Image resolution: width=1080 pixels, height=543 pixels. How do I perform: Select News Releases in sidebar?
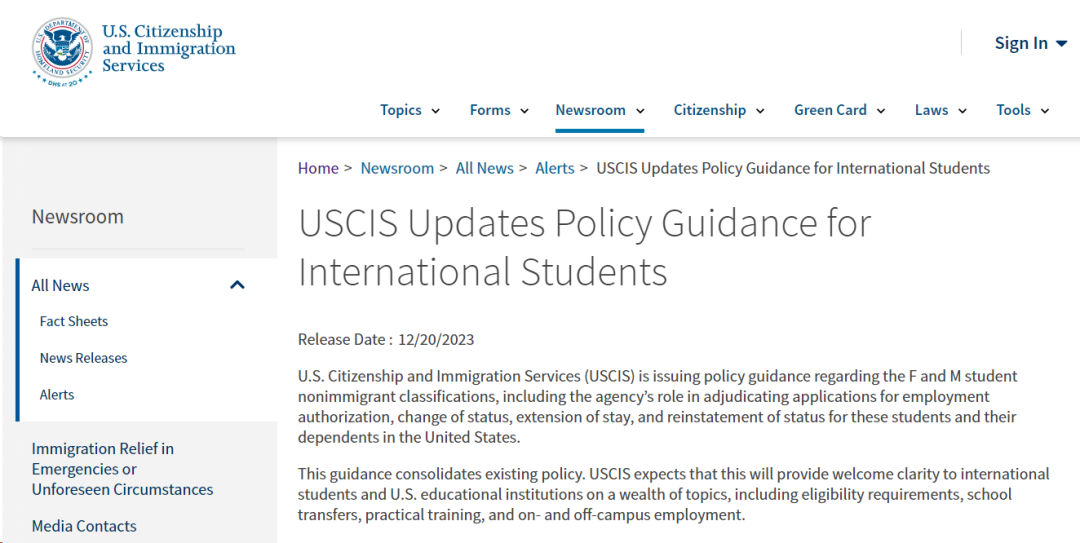(83, 358)
